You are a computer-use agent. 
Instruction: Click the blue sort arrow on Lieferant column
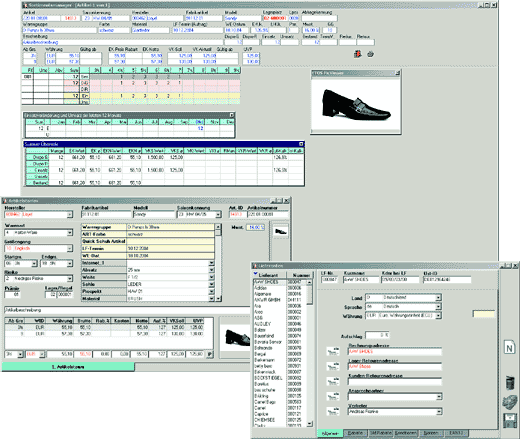256,274
